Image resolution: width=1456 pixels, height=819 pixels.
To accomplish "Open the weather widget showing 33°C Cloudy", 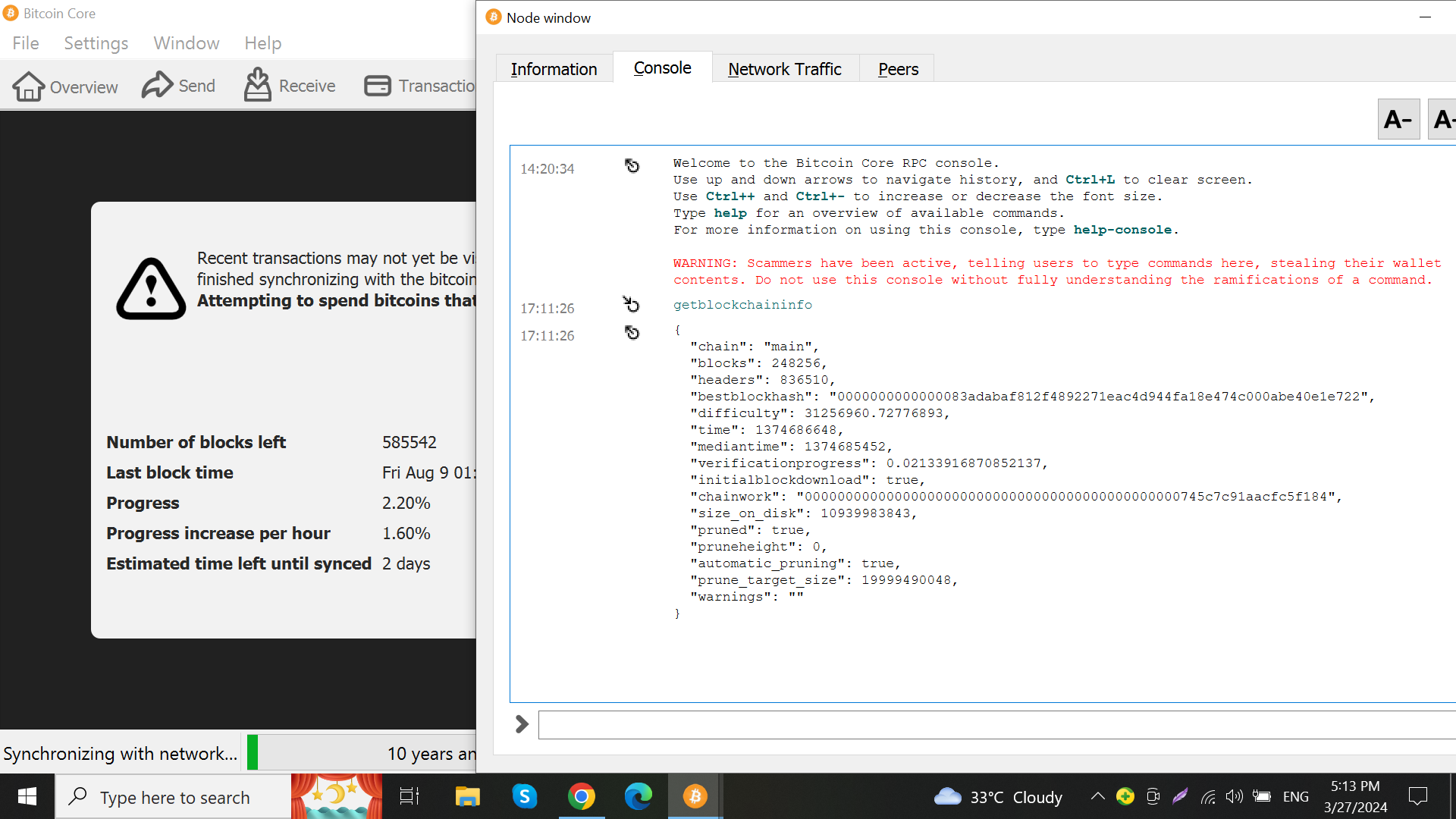I will point(998,797).
